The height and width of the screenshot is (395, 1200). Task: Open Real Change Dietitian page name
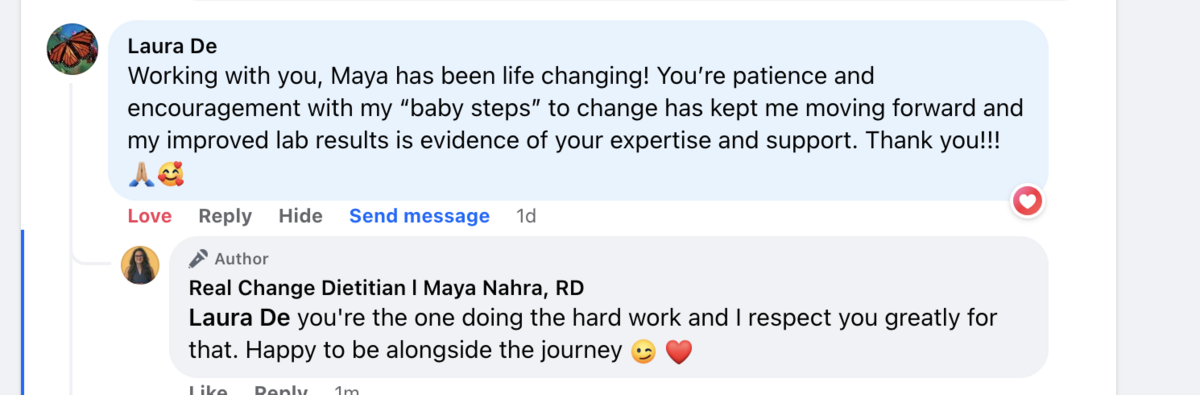(387, 288)
